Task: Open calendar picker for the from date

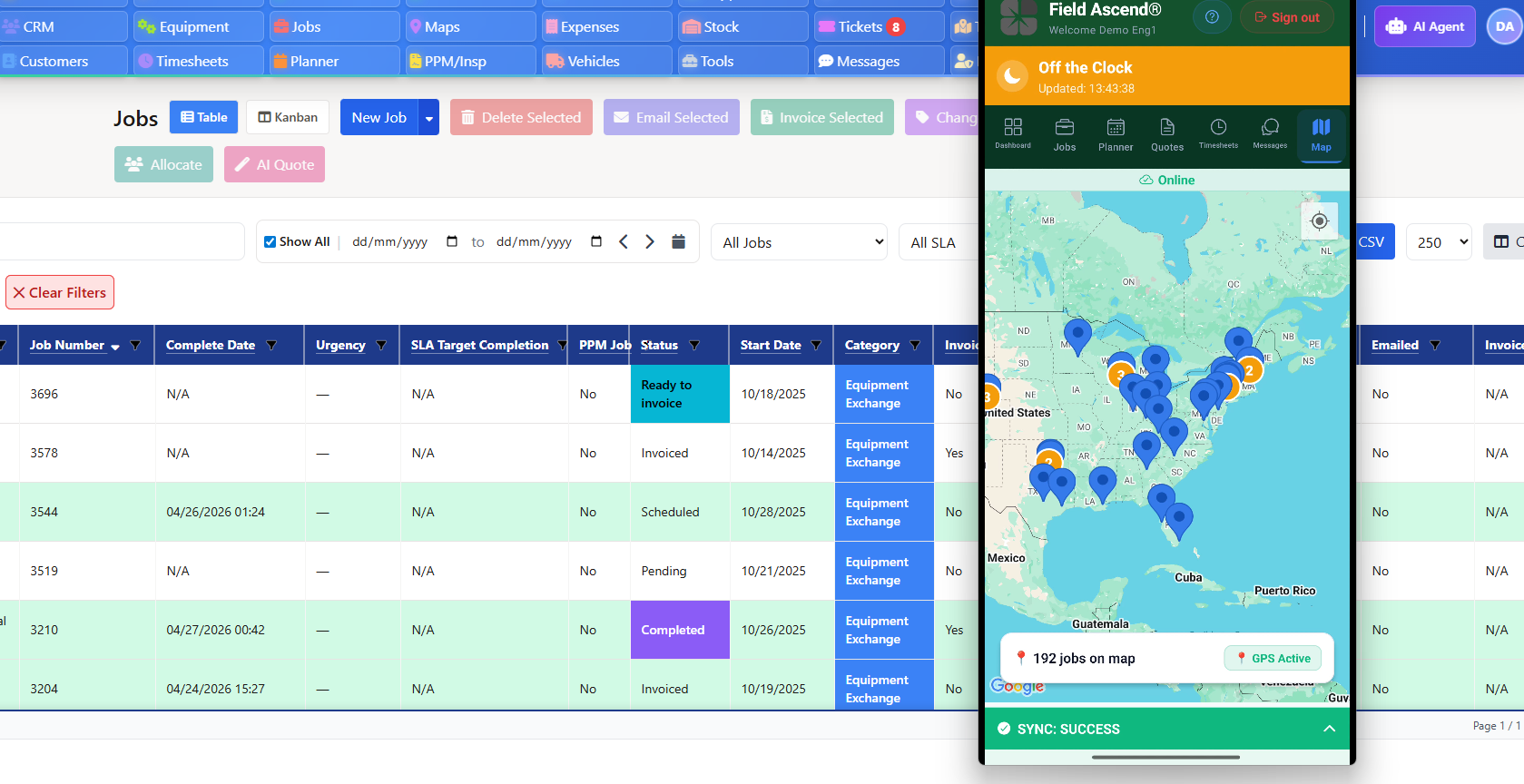Action: coord(452,241)
